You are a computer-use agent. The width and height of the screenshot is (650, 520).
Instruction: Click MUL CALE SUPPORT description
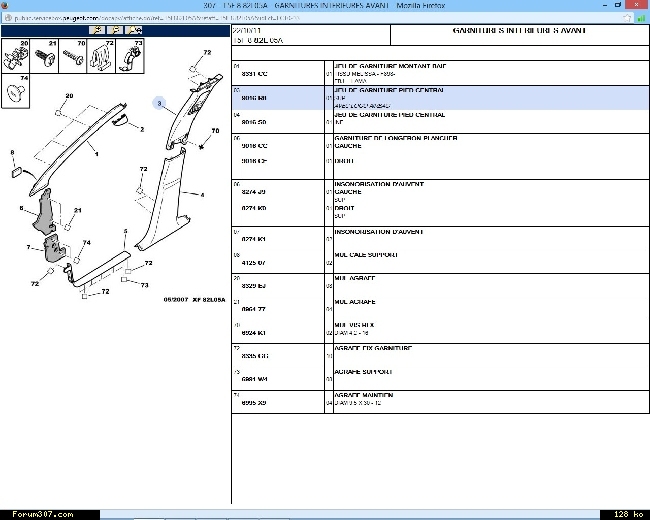point(366,255)
